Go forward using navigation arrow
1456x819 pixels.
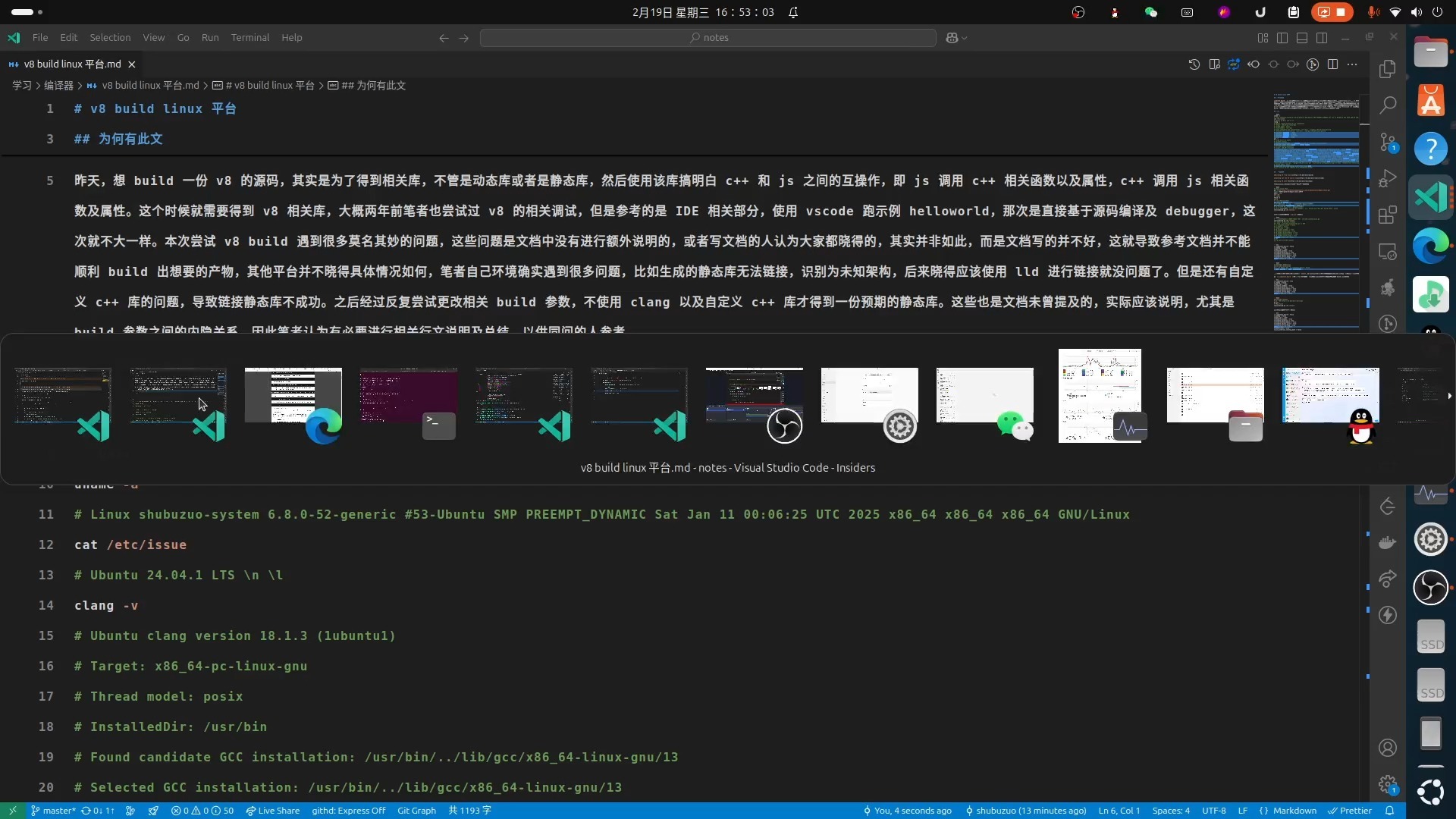[x=463, y=38]
